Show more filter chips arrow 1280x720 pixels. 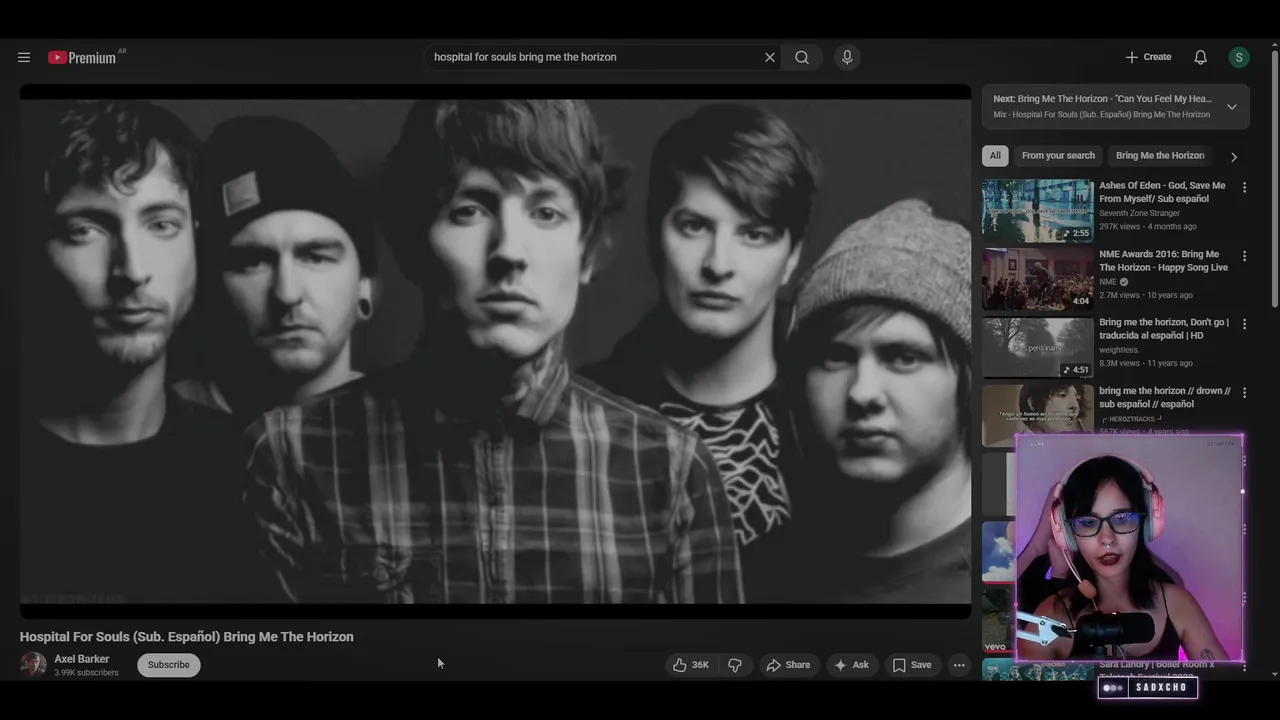(x=1234, y=157)
